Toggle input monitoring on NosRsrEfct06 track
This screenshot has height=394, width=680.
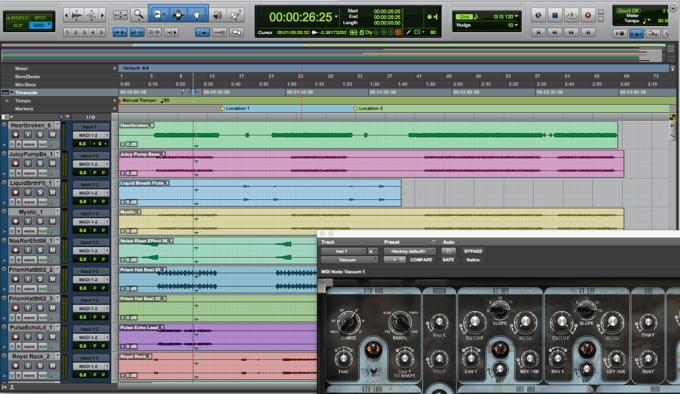click(x=28, y=250)
